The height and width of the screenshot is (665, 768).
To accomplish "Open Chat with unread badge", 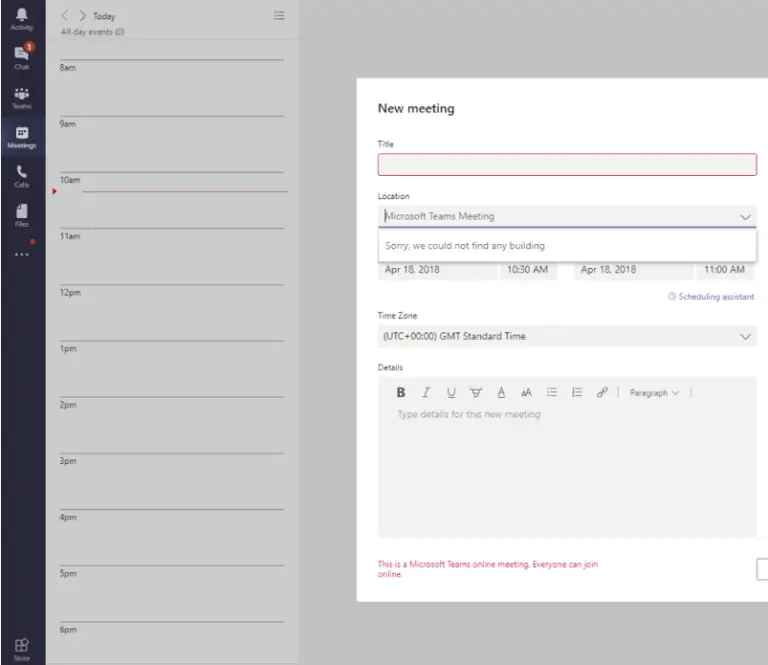I will point(22,56).
